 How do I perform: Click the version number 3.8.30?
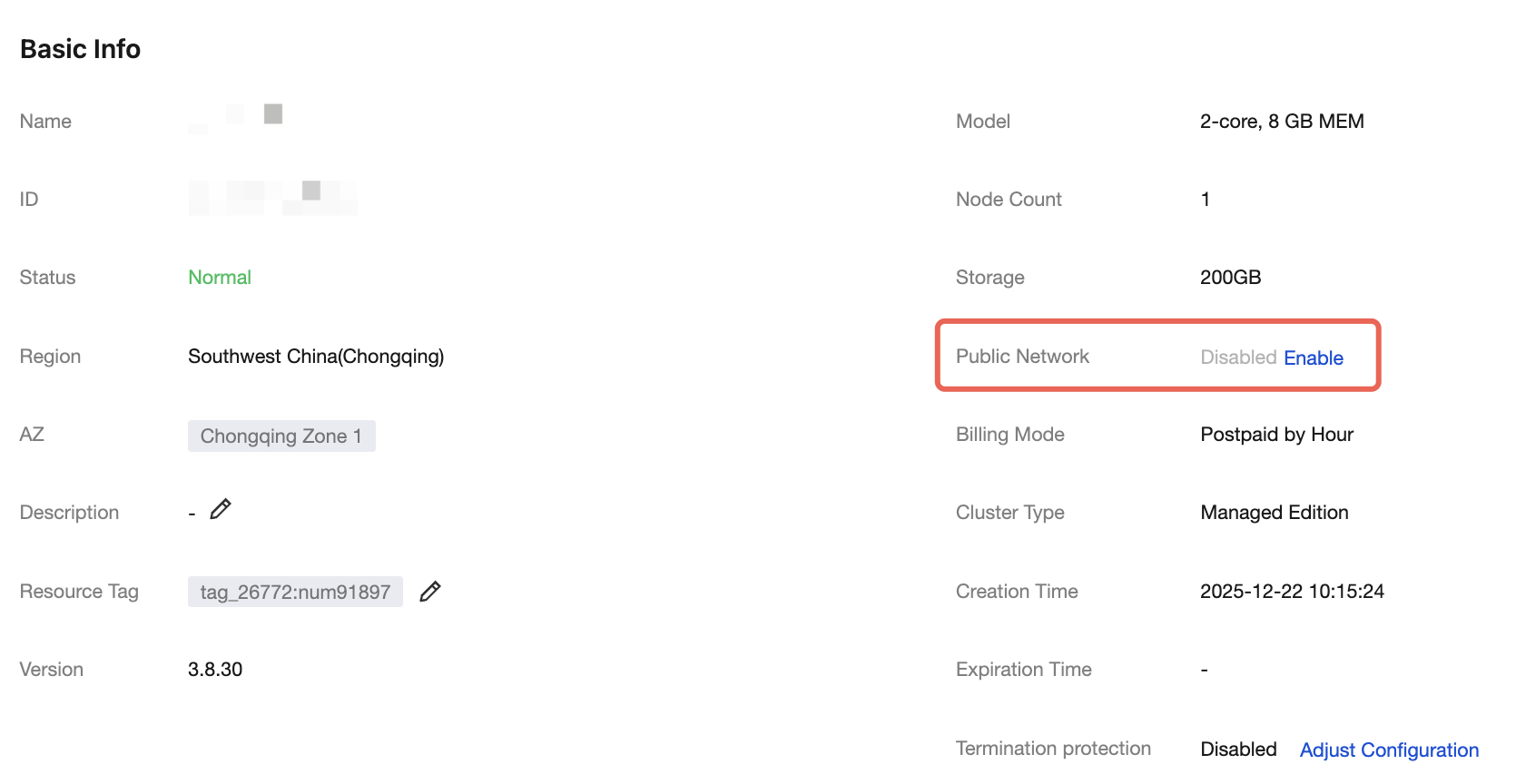(215, 670)
